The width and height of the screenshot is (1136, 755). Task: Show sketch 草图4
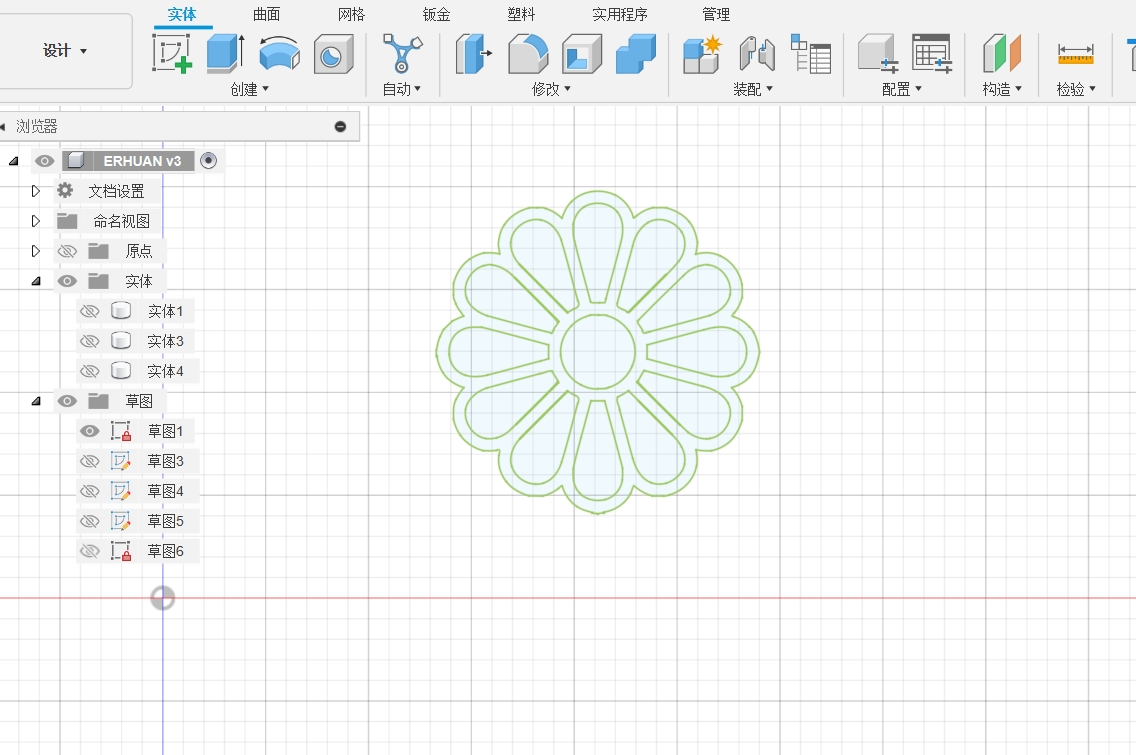coord(89,491)
